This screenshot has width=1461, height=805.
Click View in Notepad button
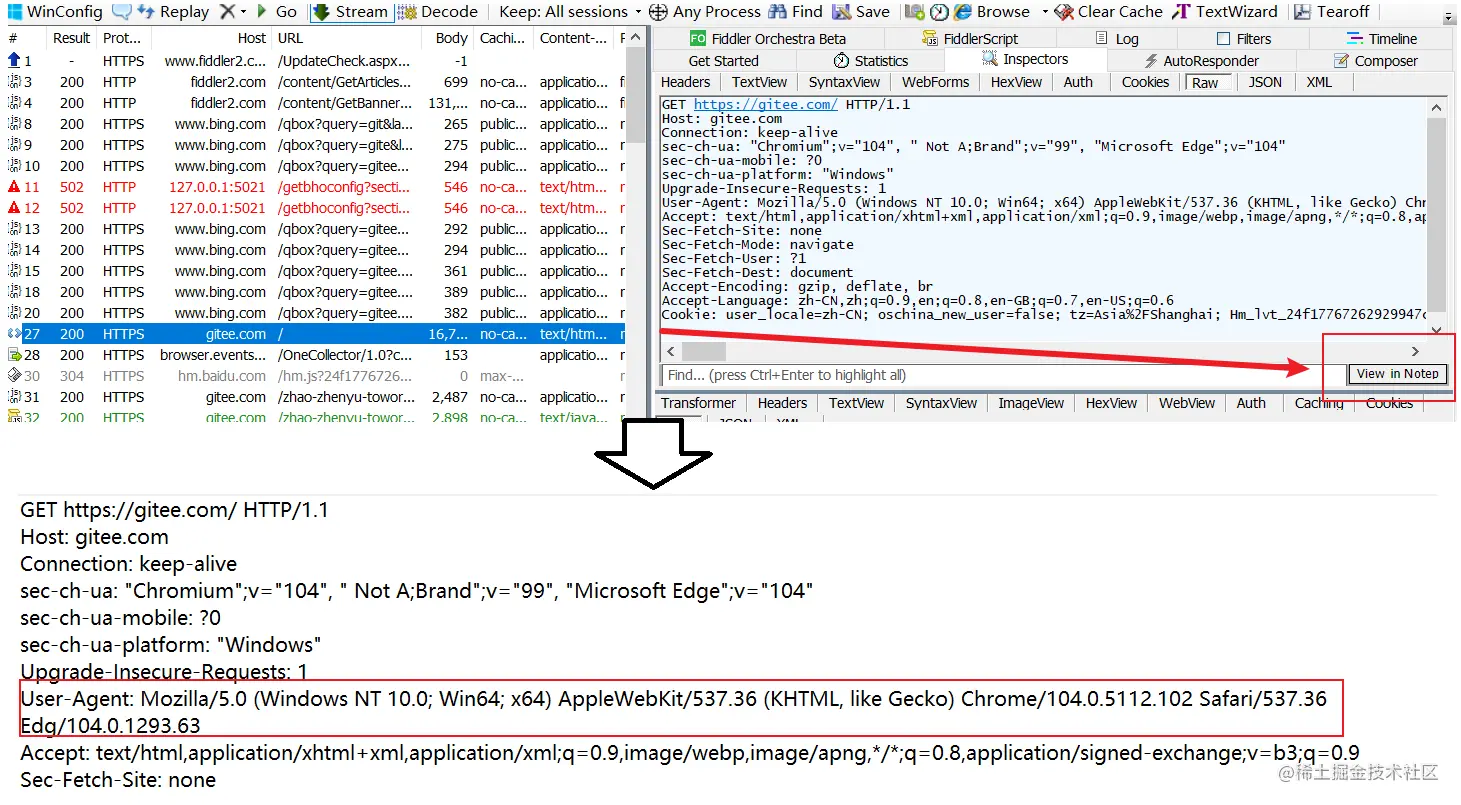(x=1397, y=374)
